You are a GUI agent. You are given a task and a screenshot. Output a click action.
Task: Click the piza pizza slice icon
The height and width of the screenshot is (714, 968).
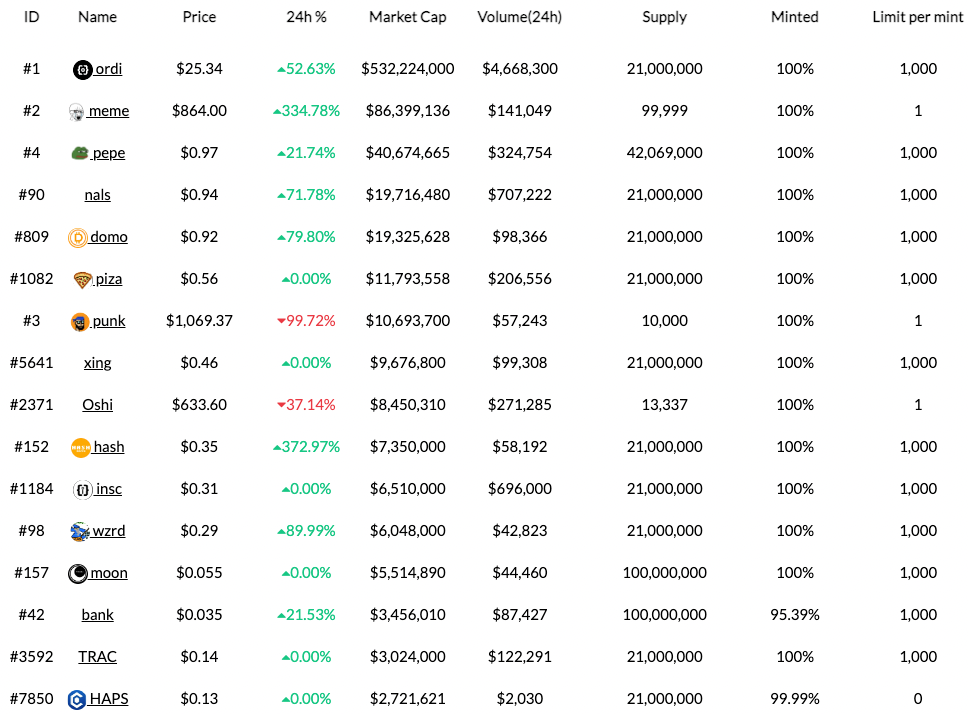click(x=82, y=279)
